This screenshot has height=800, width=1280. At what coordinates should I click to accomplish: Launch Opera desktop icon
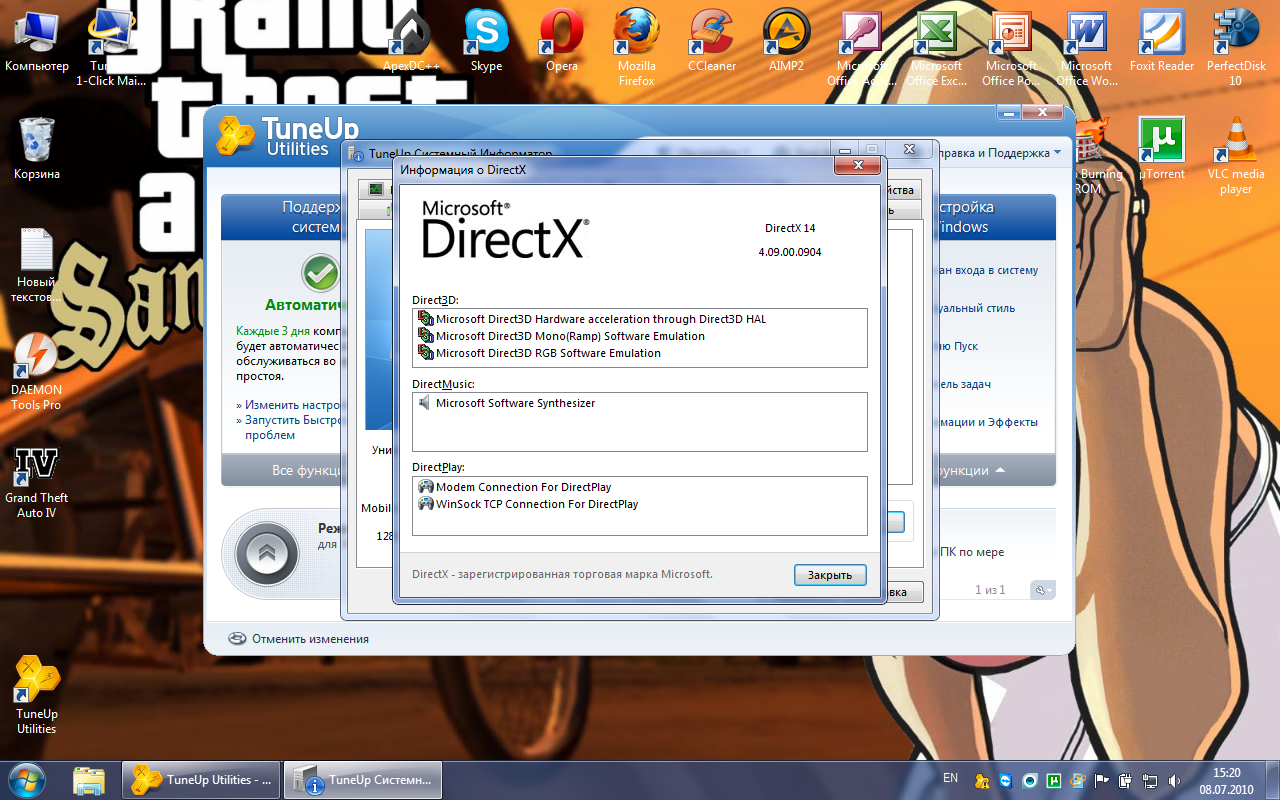[562, 42]
